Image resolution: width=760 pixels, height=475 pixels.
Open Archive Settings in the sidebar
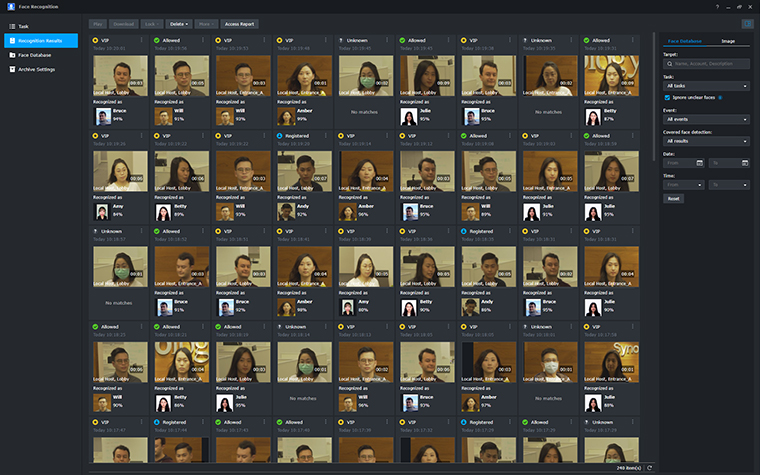coord(41,69)
